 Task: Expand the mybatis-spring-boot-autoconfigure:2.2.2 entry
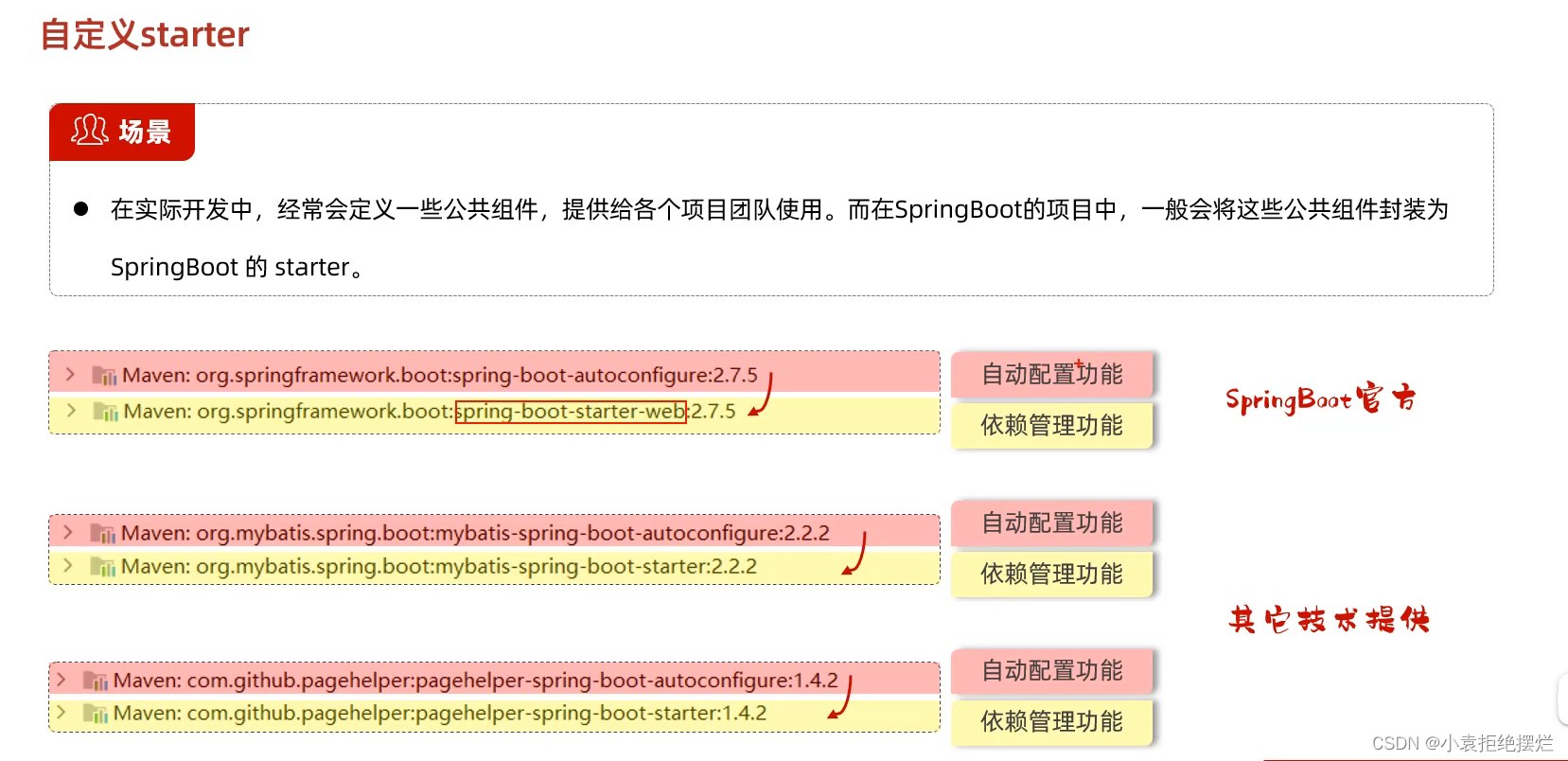coord(68,533)
